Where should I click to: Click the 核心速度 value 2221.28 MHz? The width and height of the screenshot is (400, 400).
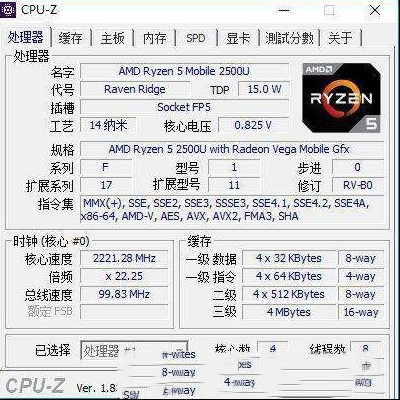(124, 258)
